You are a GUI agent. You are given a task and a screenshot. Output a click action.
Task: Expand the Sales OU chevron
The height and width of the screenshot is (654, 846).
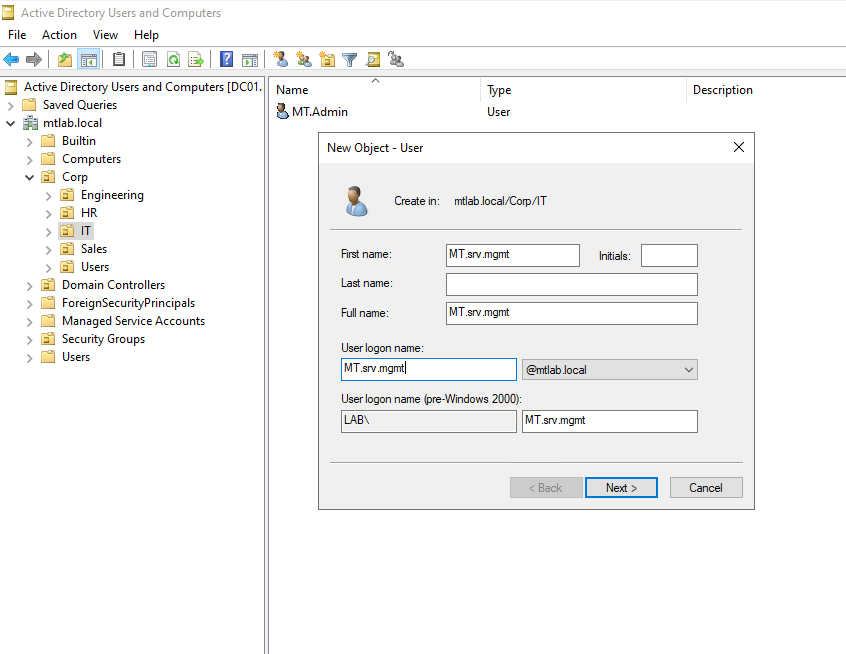(49, 249)
